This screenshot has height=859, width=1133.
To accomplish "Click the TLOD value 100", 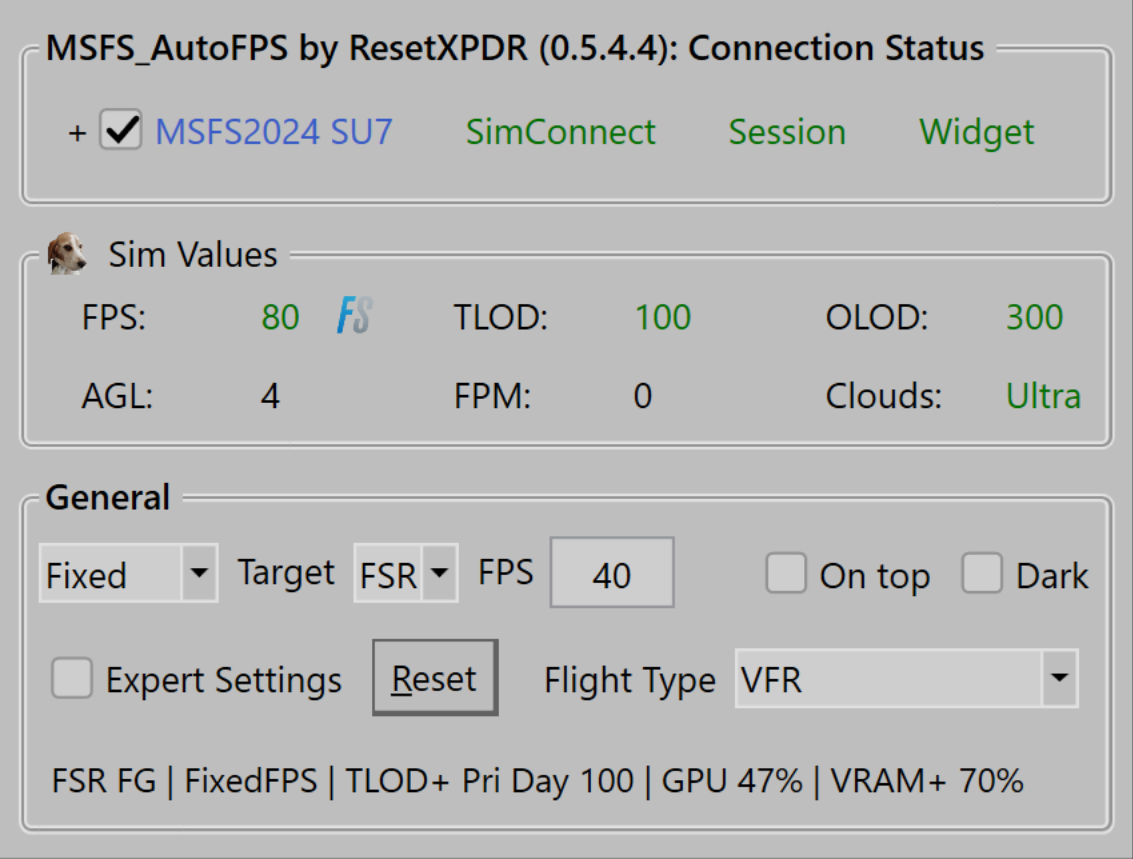I will [x=663, y=317].
